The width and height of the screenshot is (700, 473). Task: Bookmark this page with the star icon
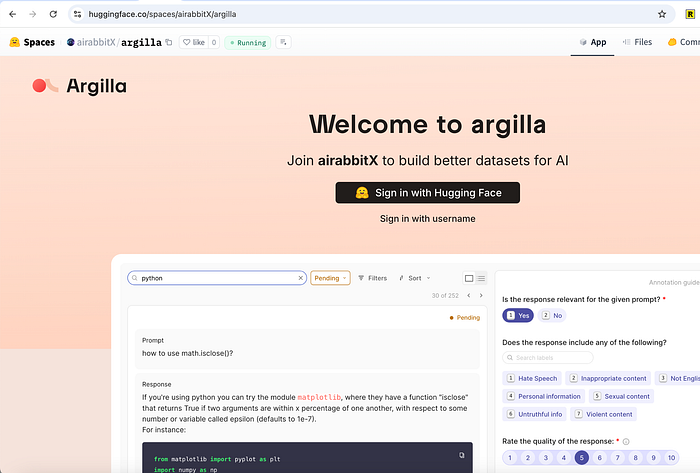coord(662,15)
